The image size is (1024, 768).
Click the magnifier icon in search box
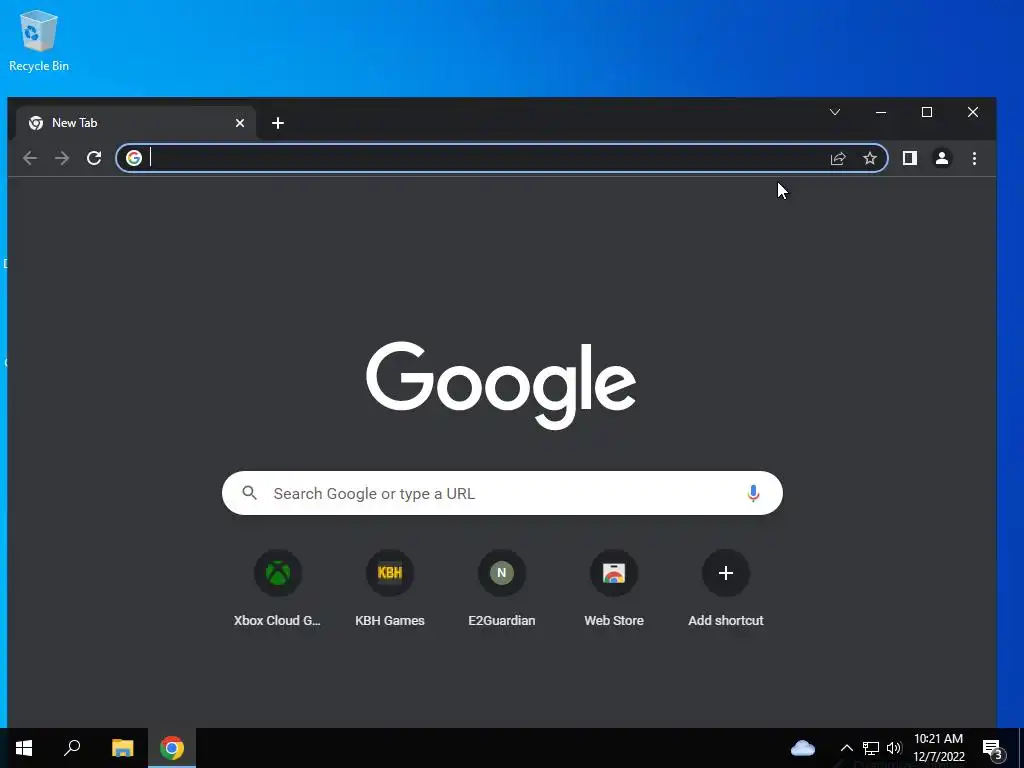[249, 493]
